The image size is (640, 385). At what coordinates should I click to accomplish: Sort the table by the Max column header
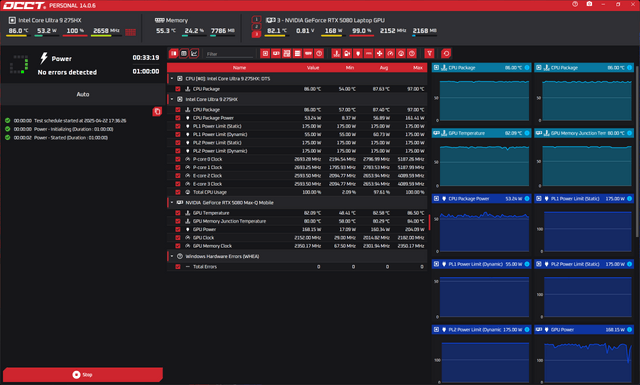click(x=417, y=68)
